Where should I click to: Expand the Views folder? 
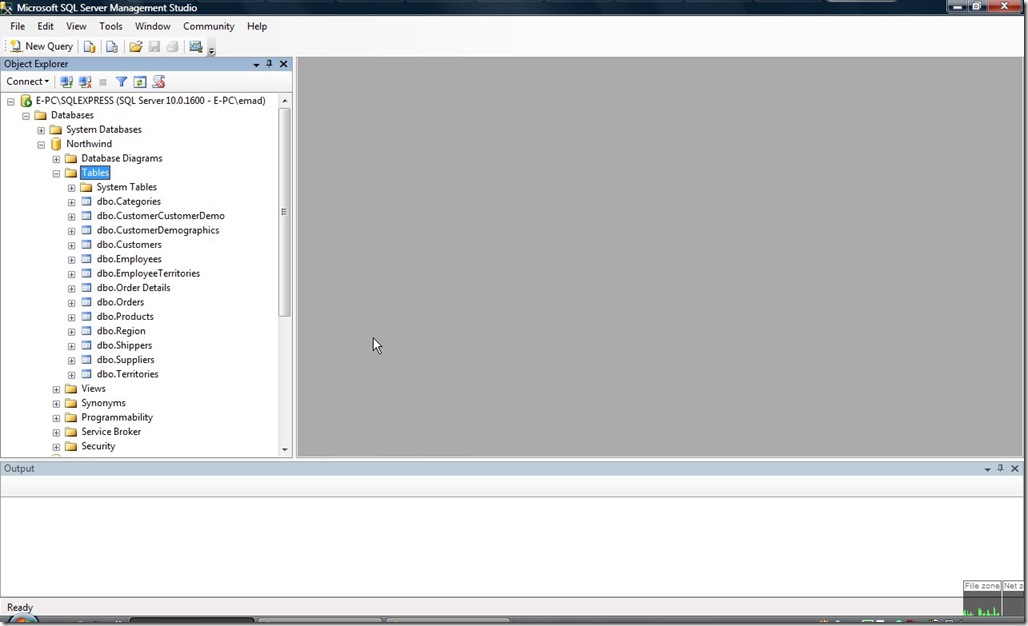click(56, 388)
